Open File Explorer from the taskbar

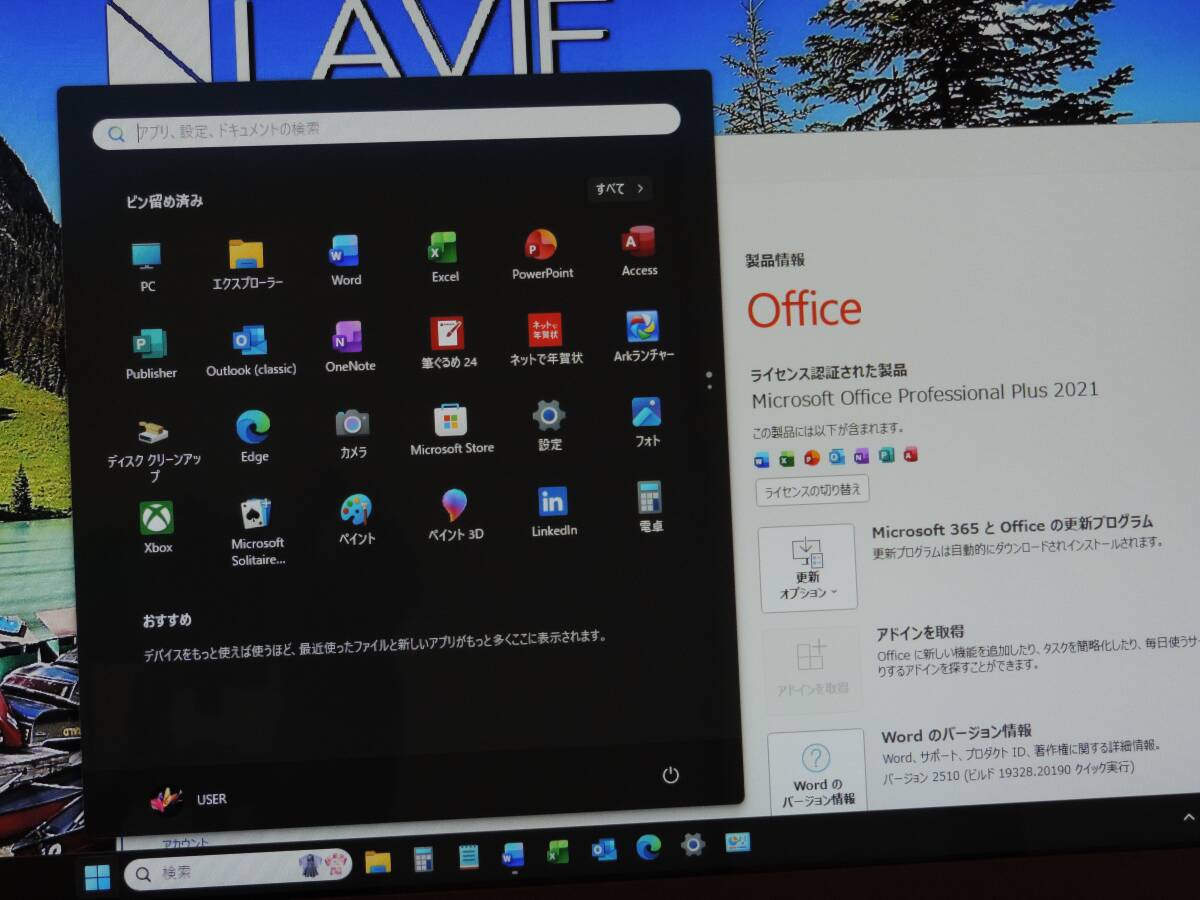377,861
